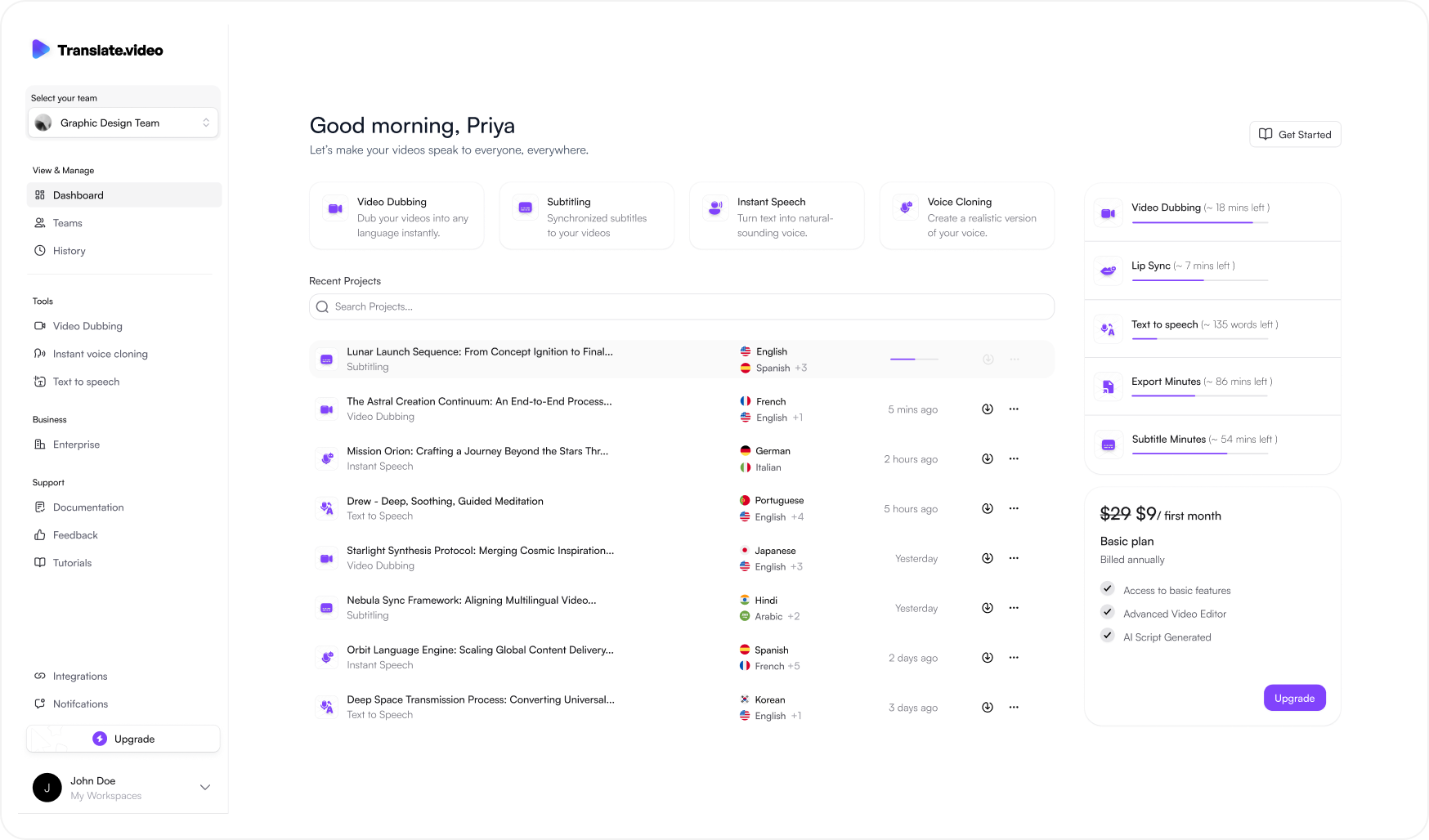The width and height of the screenshot is (1429, 840).
Task: Click the Video Dubbing usage camera icon
Action: click(1109, 213)
